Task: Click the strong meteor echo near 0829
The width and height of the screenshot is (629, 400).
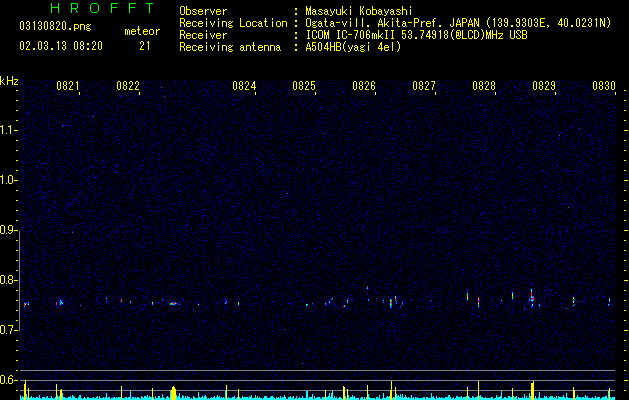Action: (532, 298)
